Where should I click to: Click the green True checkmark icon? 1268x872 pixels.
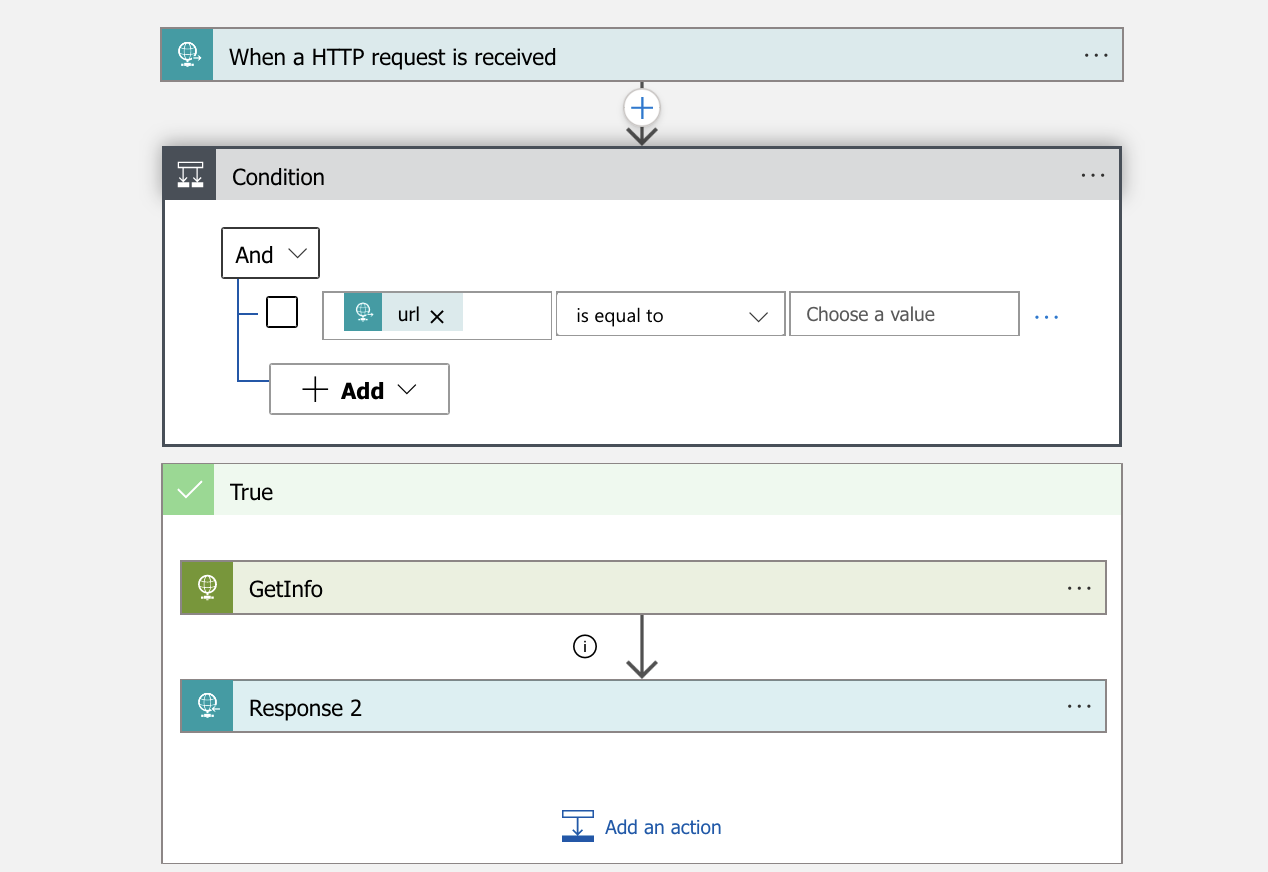189,490
